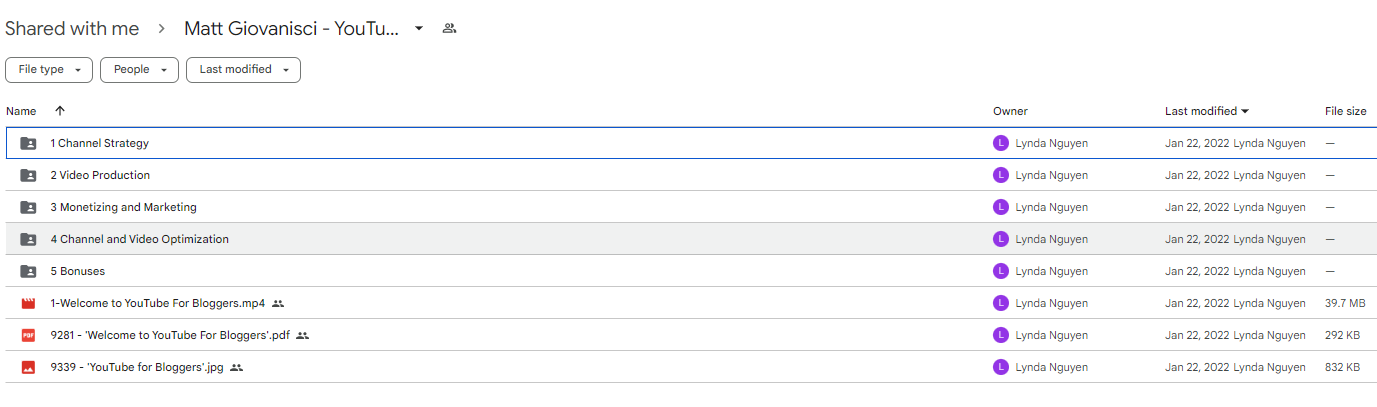Select the 4 Channel and Video Optimization row
The image size is (1377, 407).
pyautogui.click(x=688, y=239)
